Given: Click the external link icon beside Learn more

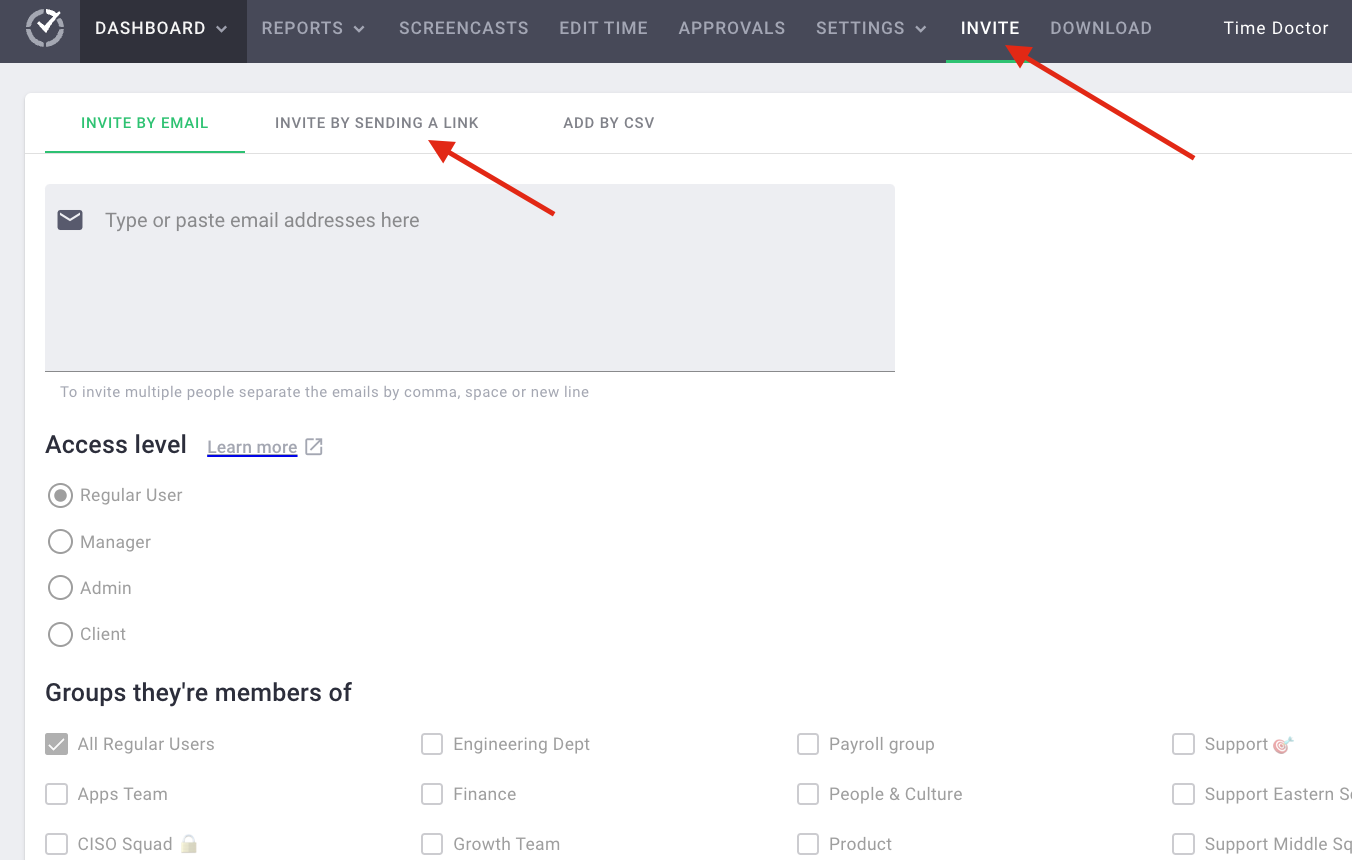Looking at the screenshot, I should (x=314, y=446).
